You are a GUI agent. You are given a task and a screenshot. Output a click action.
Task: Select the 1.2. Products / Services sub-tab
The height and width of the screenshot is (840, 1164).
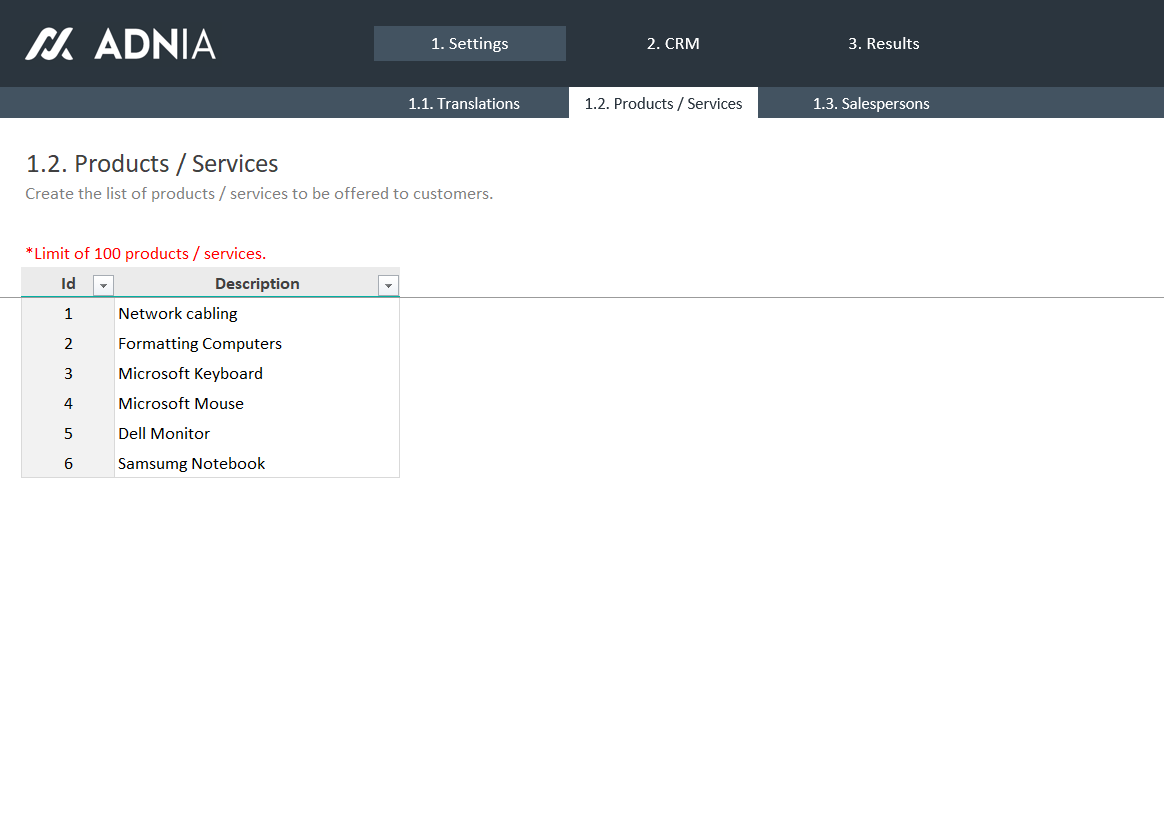tap(663, 103)
